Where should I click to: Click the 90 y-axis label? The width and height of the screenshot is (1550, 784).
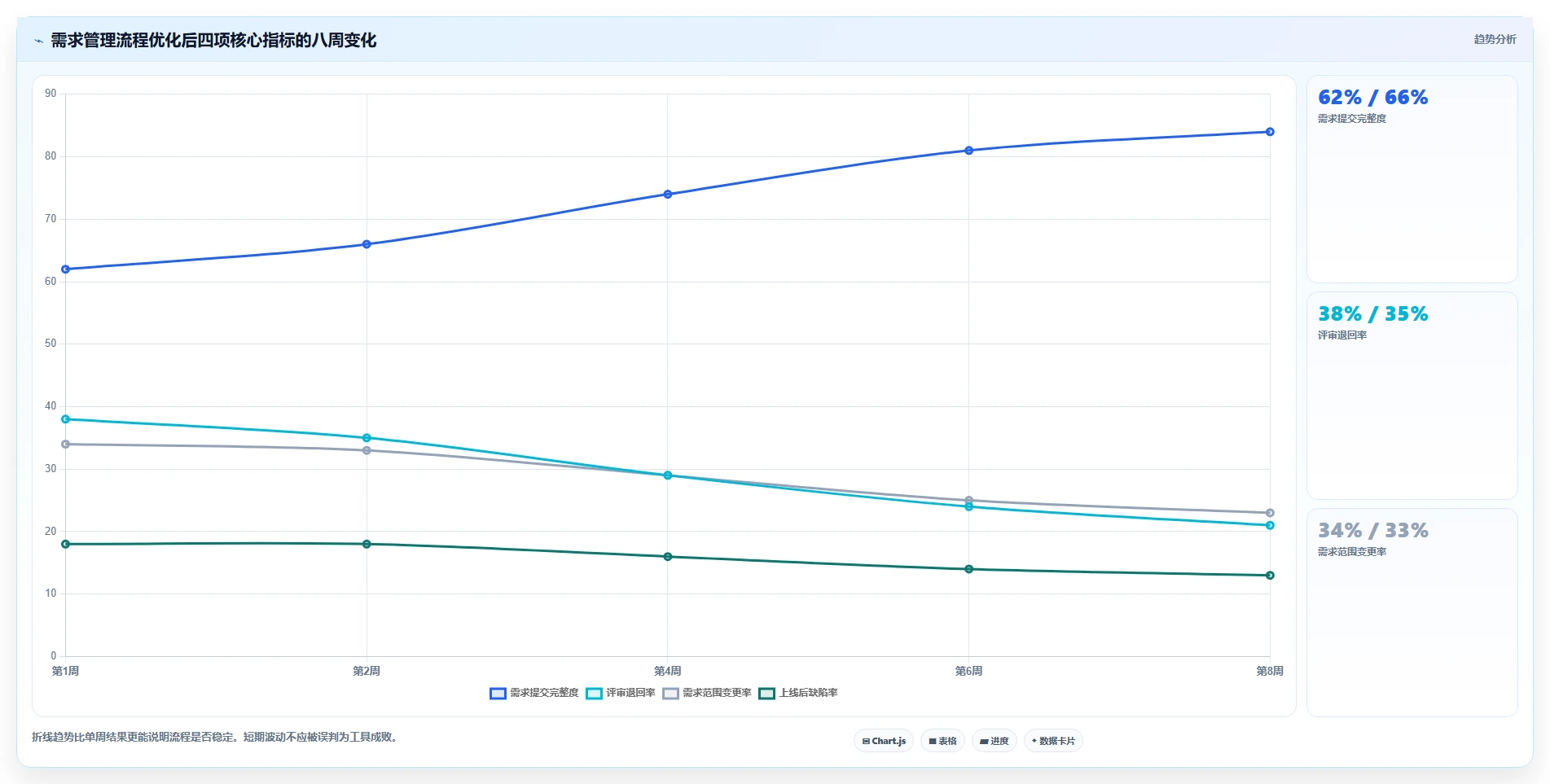tap(50, 94)
